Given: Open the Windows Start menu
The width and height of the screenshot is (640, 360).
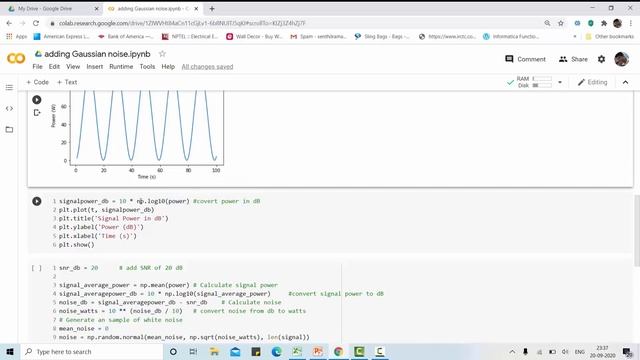Looking at the screenshot, I should [x=10, y=351].
